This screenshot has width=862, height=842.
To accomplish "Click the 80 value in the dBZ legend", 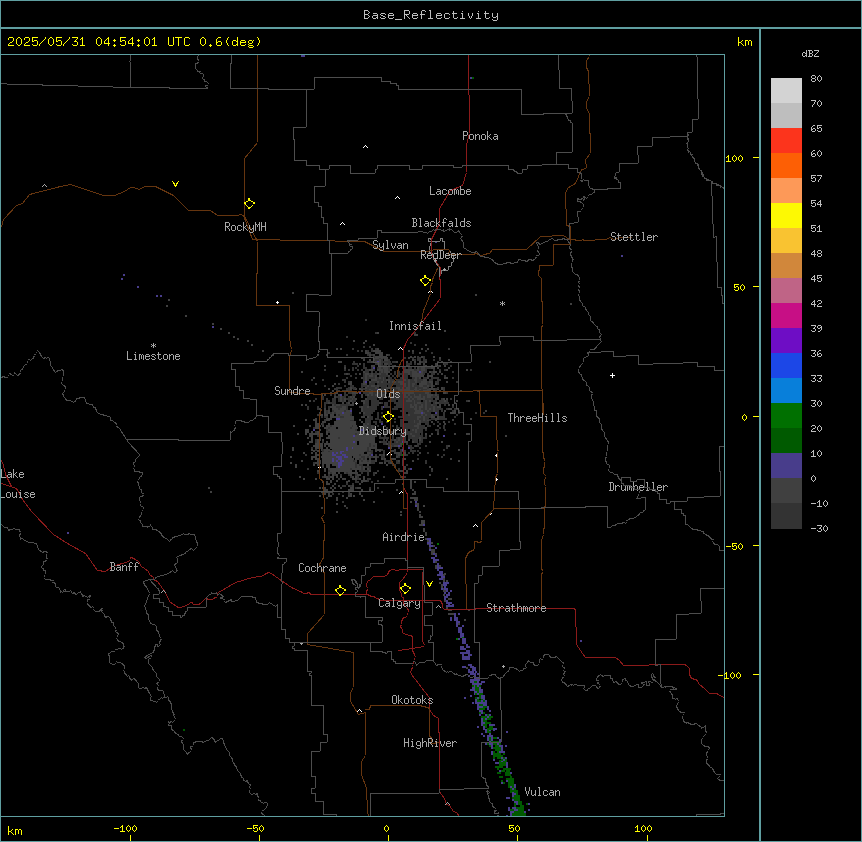I will 816,79.
